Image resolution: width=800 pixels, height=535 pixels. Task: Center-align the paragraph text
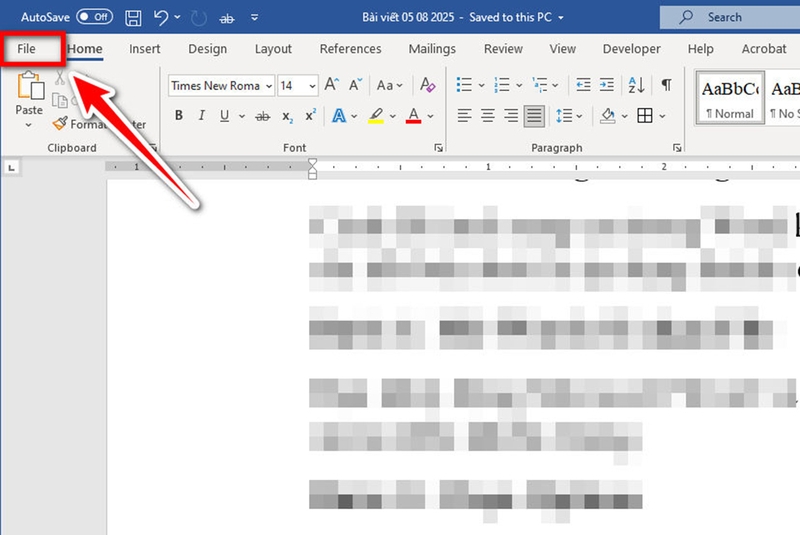[x=487, y=116]
